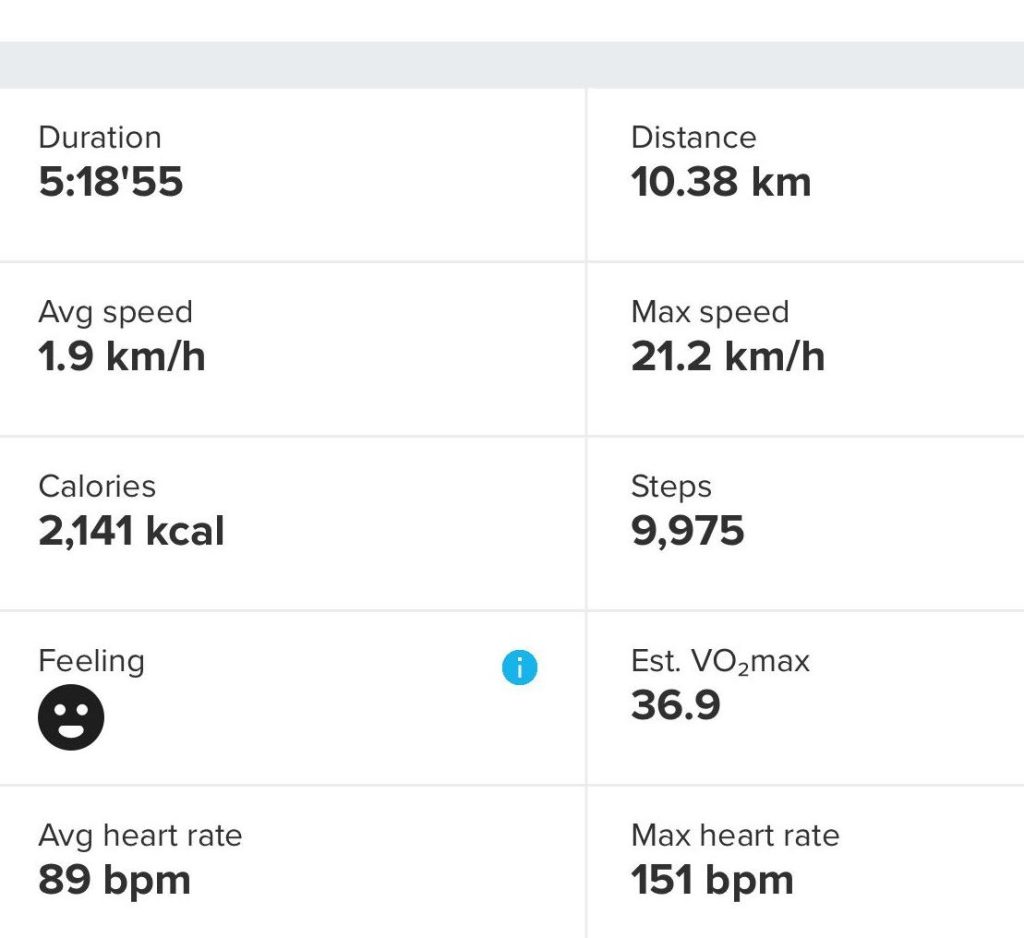This screenshot has height=938, width=1024.
Task: Open the Calories label
Action: [x=97, y=486]
